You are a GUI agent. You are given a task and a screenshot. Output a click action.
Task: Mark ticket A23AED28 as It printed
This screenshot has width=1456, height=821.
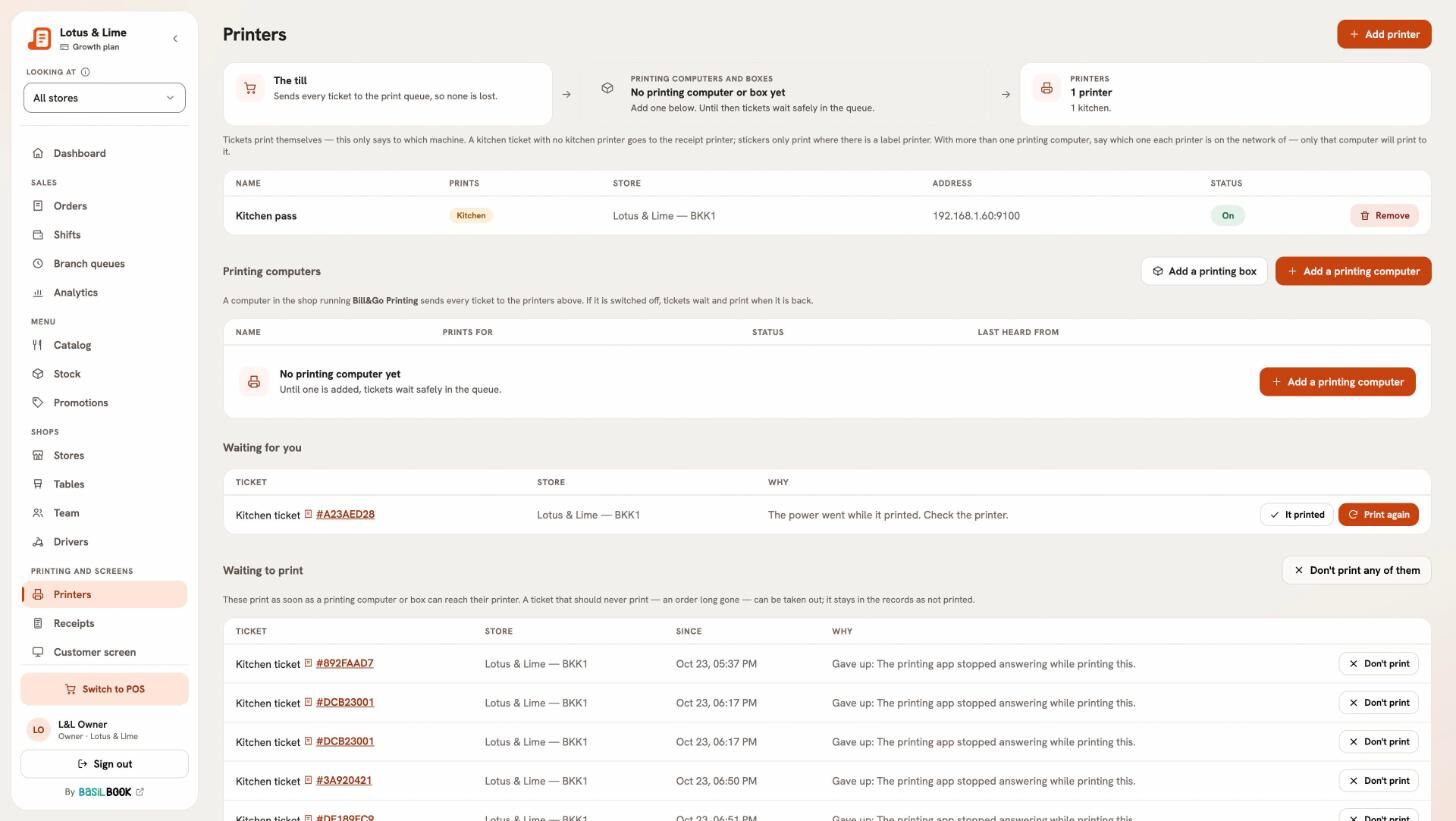(1297, 515)
